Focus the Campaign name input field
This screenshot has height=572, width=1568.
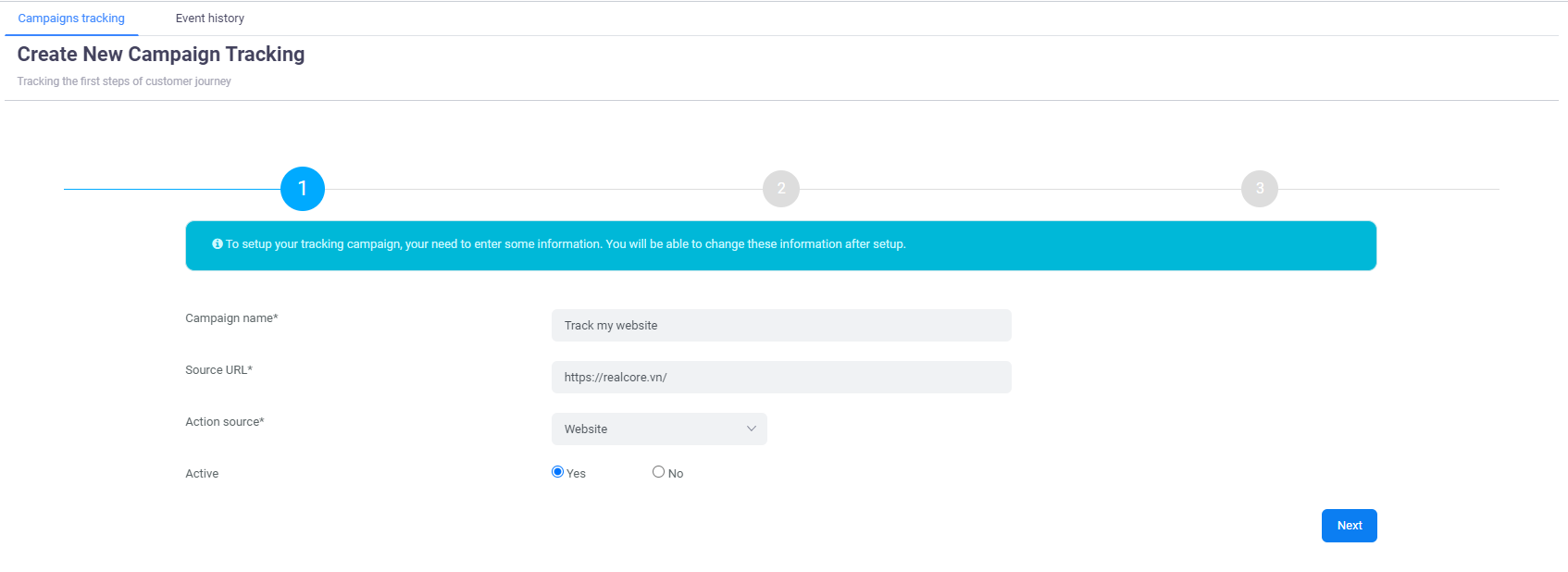pos(781,326)
